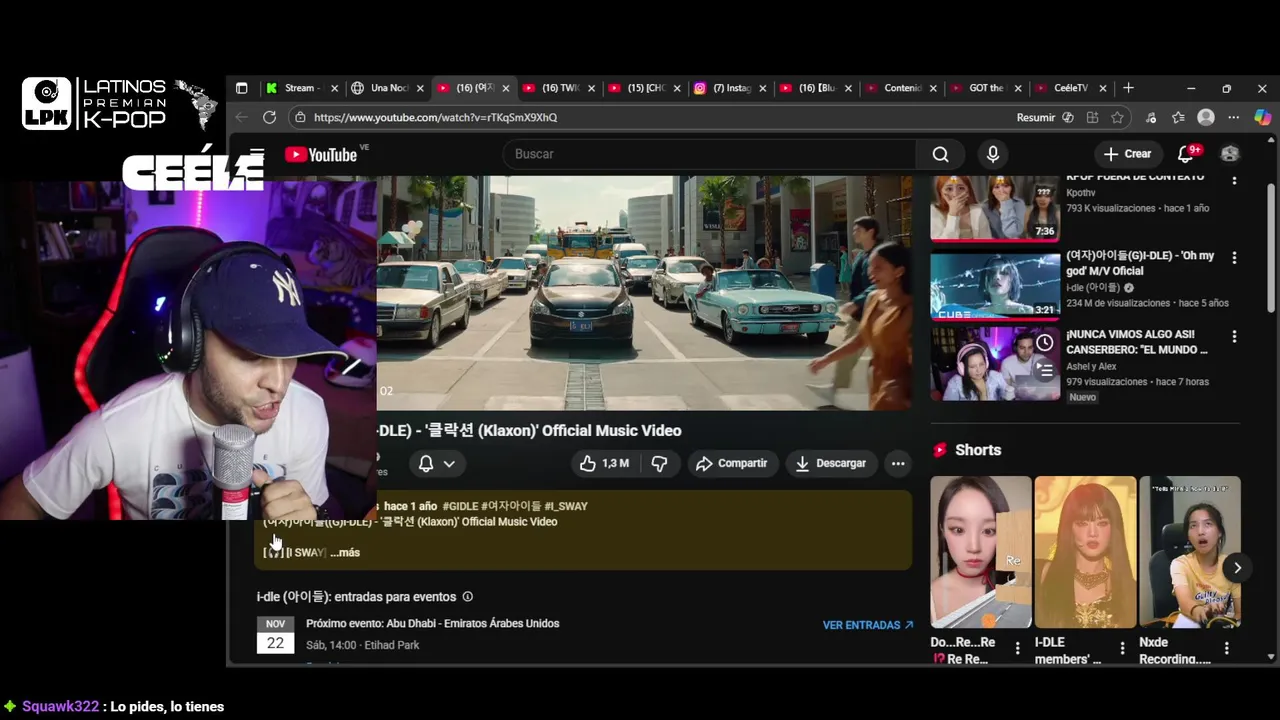Image resolution: width=1280 pixels, height=720 pixels.
Task: Show next Shorts with arrow button
Action: coord(1237,568)
